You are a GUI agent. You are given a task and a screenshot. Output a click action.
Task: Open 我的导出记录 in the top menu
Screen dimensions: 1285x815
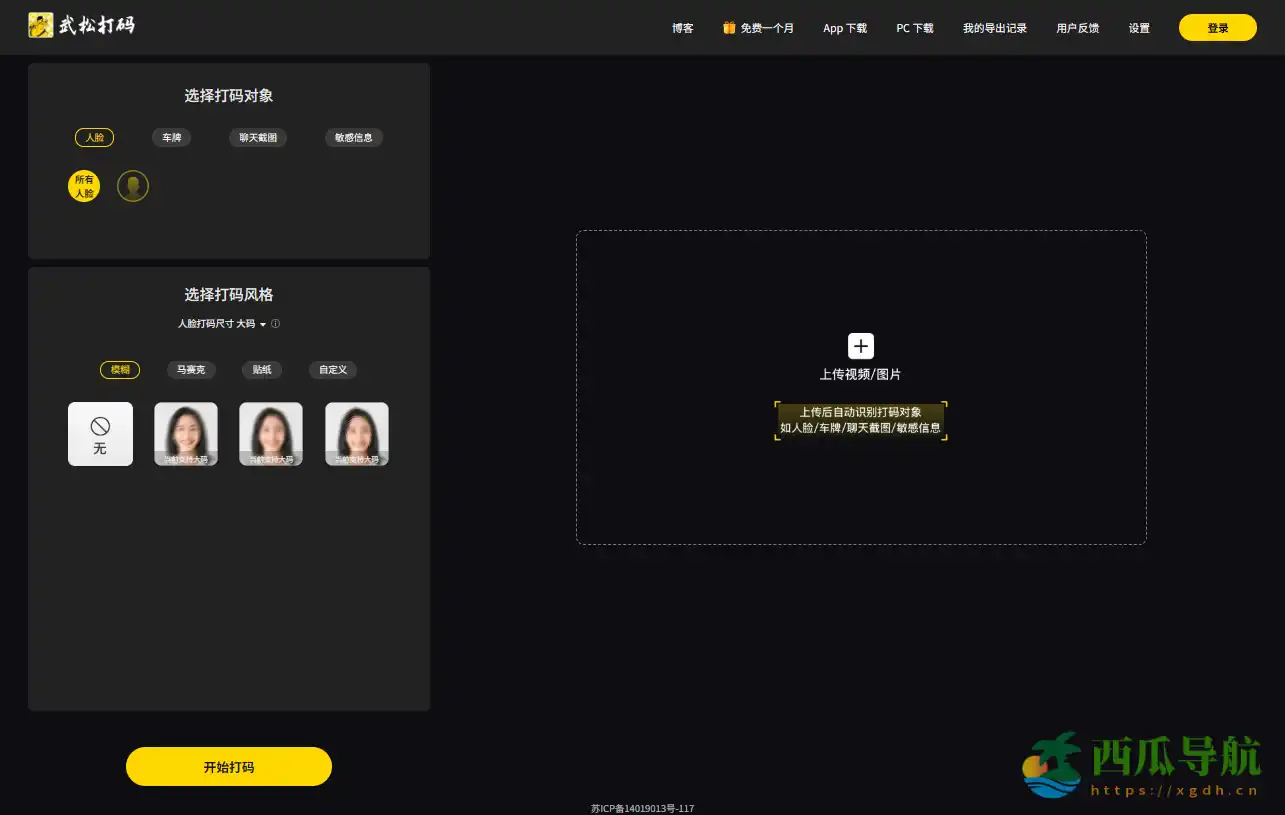pyautogui.click(x=994, y=28)
